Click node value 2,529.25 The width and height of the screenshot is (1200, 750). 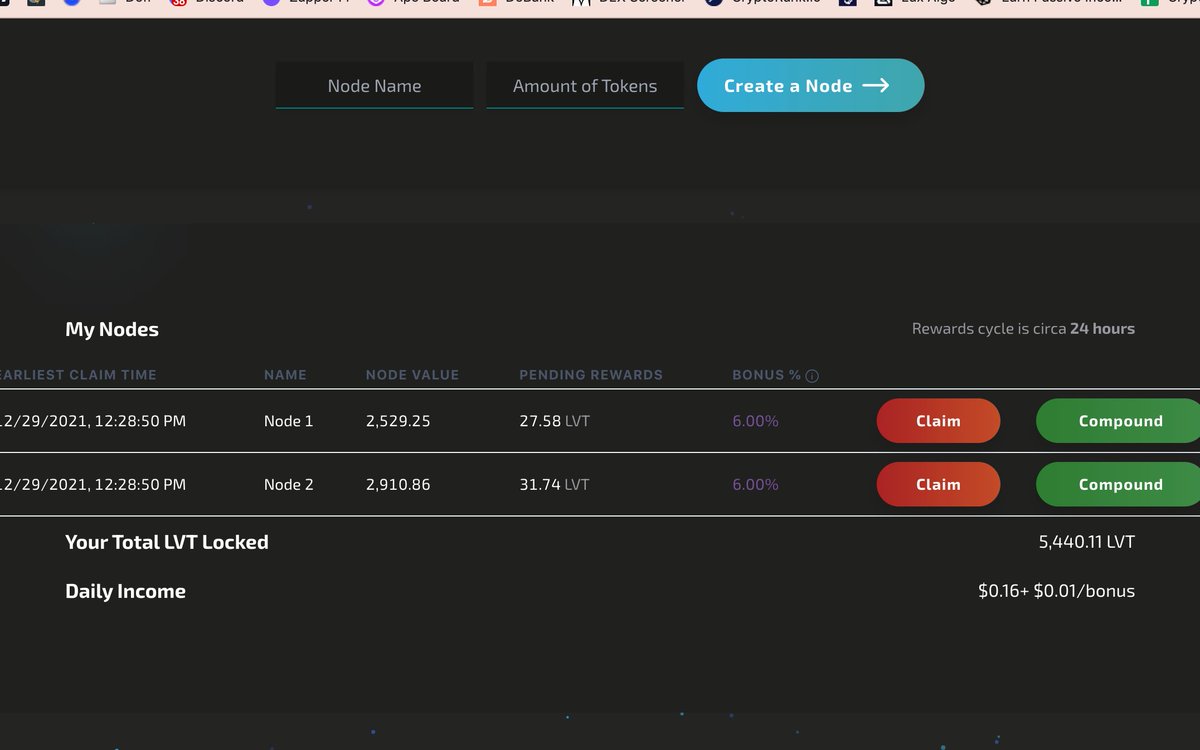398,421
